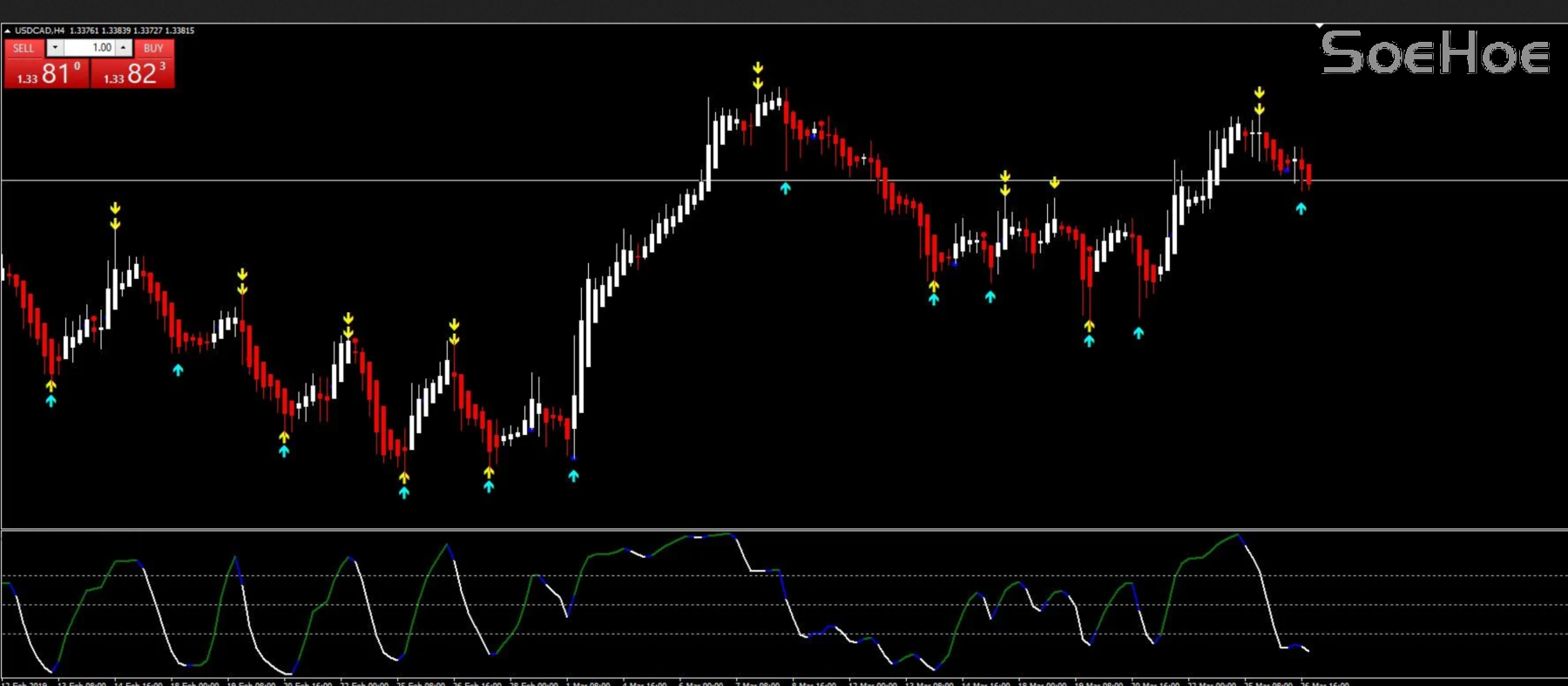Click the lowest cyan up arrow on the chart
The width and height of the screenshot is (1568, 686).
pos(404,492)
